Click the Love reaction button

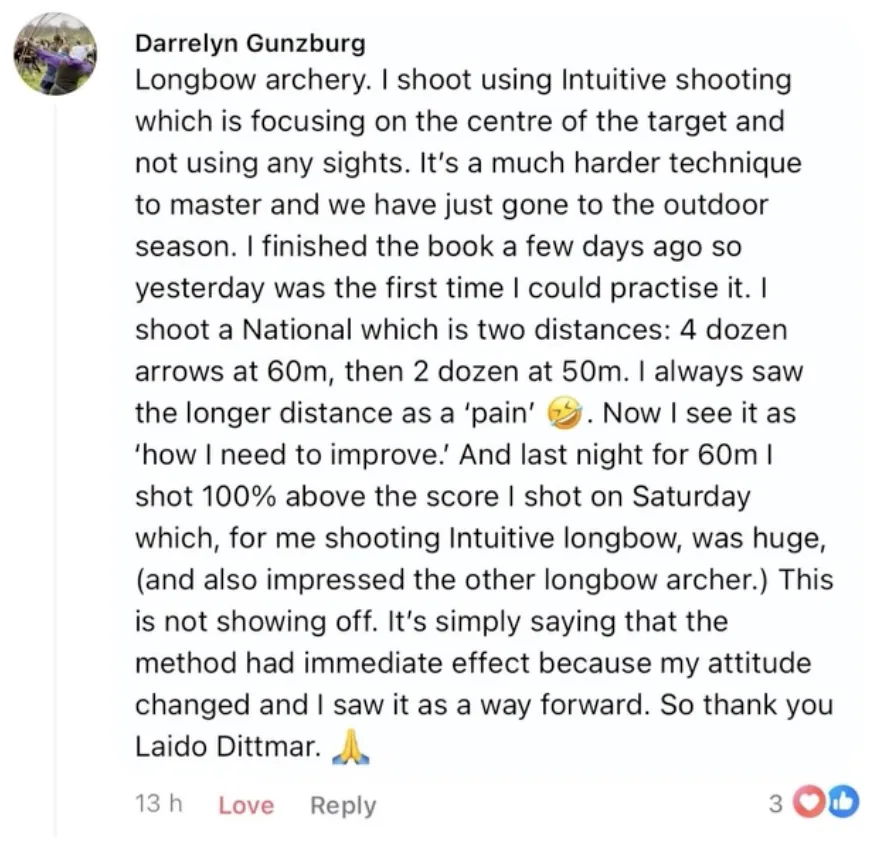246,805
